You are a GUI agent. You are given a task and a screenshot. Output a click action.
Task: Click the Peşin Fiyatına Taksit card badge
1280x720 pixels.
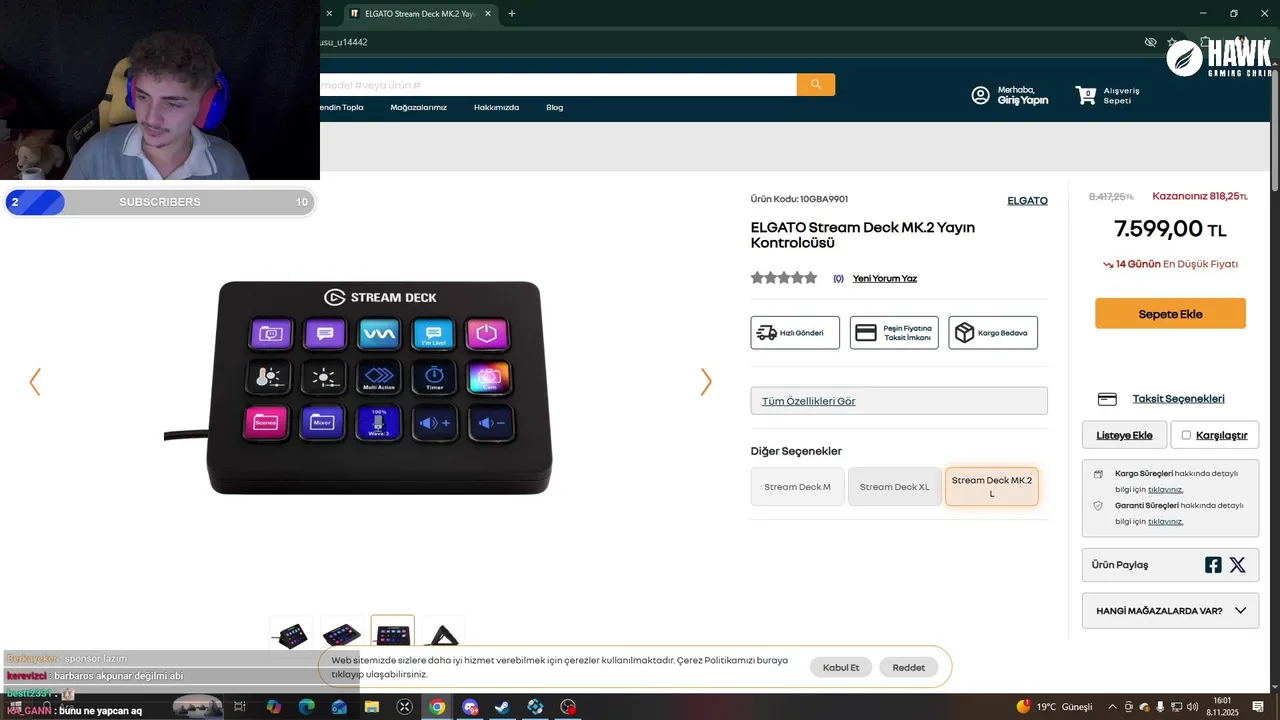(894, 333)
